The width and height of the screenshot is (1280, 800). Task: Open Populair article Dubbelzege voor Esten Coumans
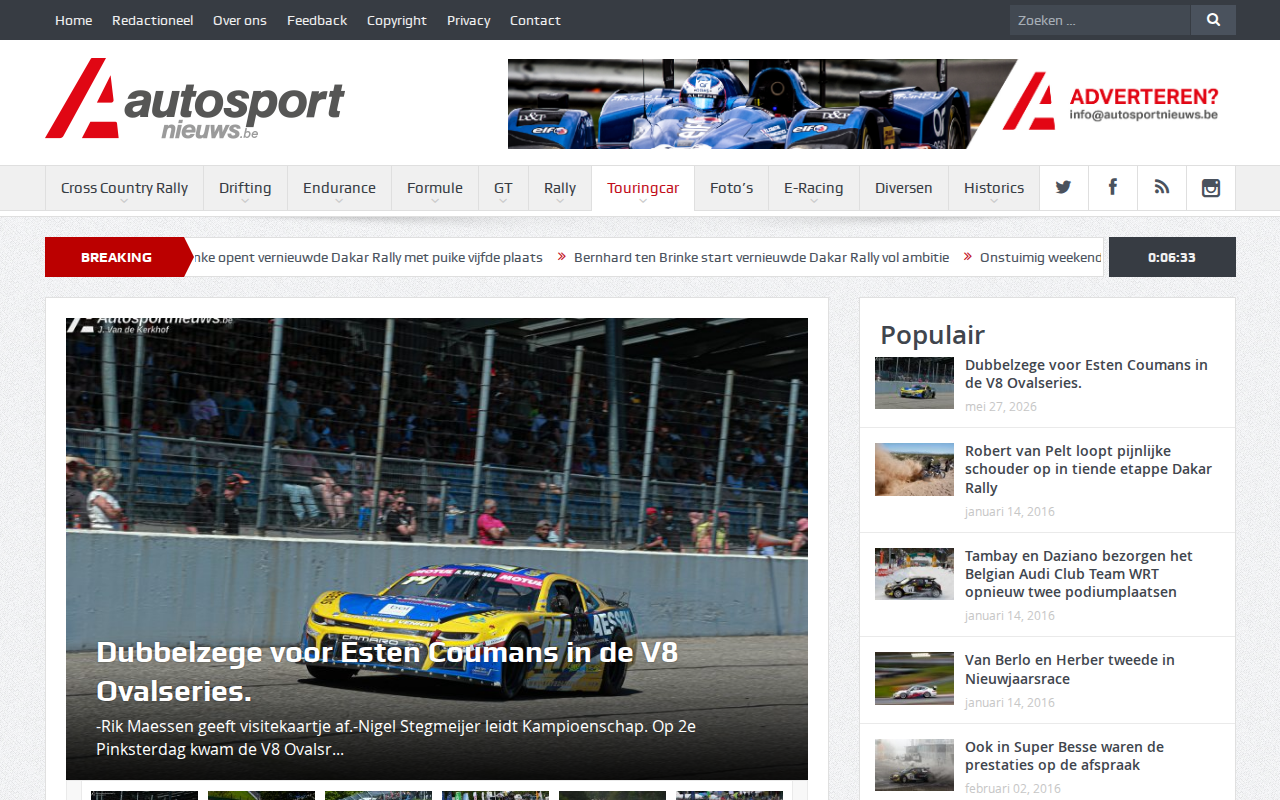[1086, 374]
